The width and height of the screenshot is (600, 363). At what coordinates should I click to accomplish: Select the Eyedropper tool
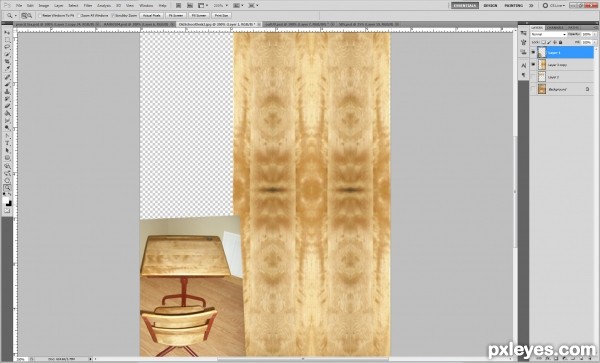(x=7, y=69)
